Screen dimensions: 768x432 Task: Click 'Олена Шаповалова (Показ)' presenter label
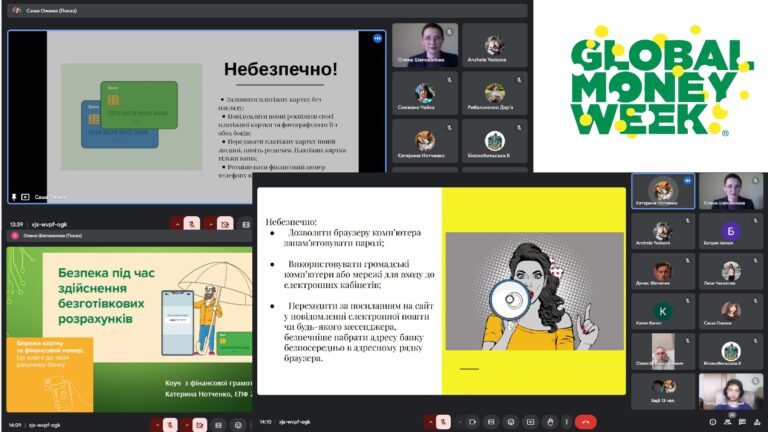tap(52, 236)
